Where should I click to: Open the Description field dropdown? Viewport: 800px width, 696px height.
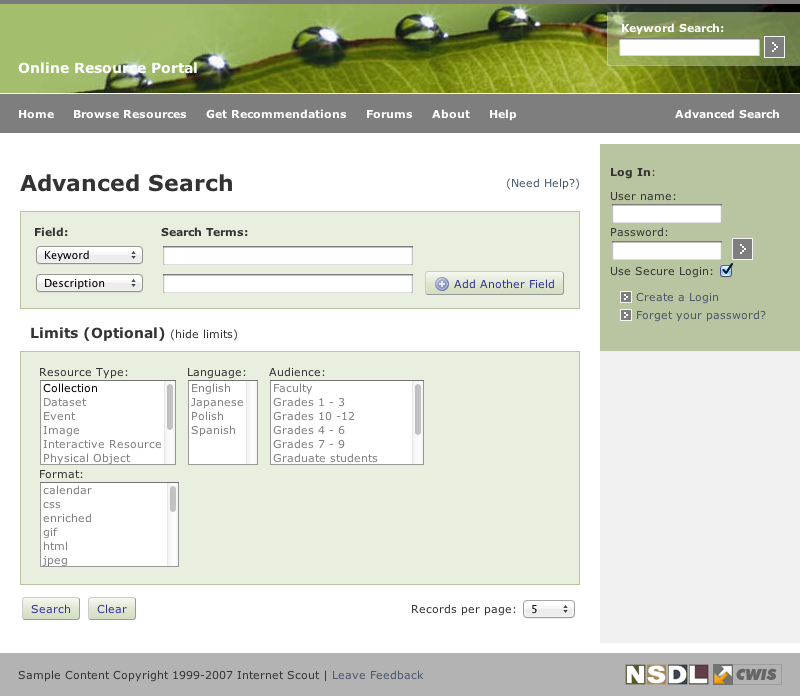pyautogui.click(x=89, y=283)
